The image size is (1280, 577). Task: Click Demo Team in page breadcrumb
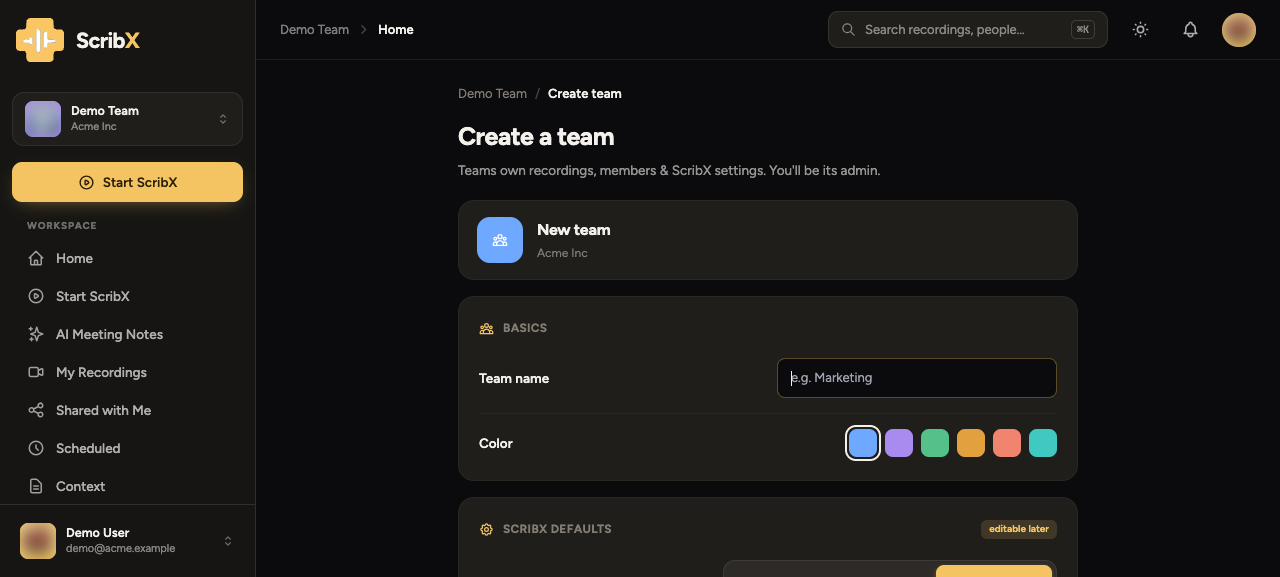(x=492, y=94)
